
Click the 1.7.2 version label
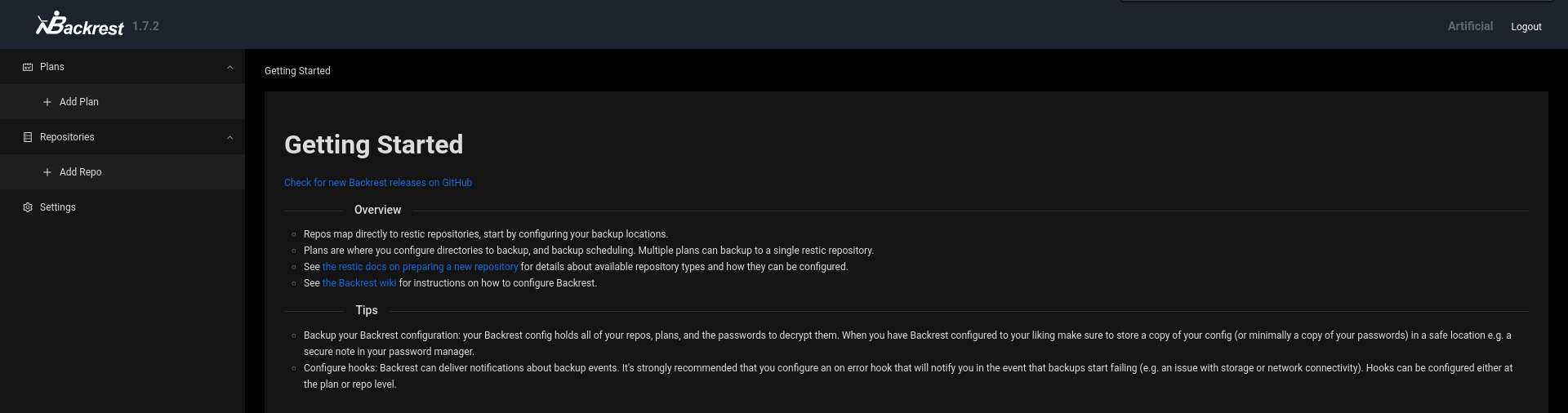[x=145, y=26]
